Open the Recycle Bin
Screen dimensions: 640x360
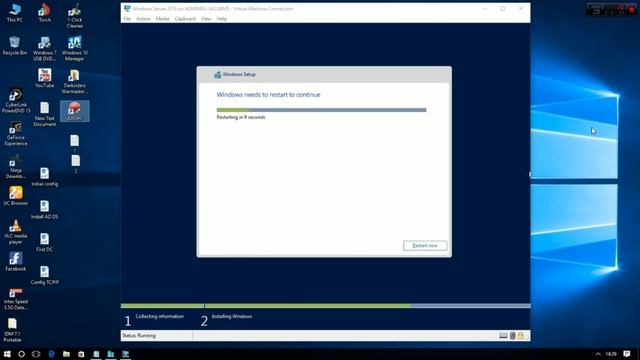click(15, 45)
